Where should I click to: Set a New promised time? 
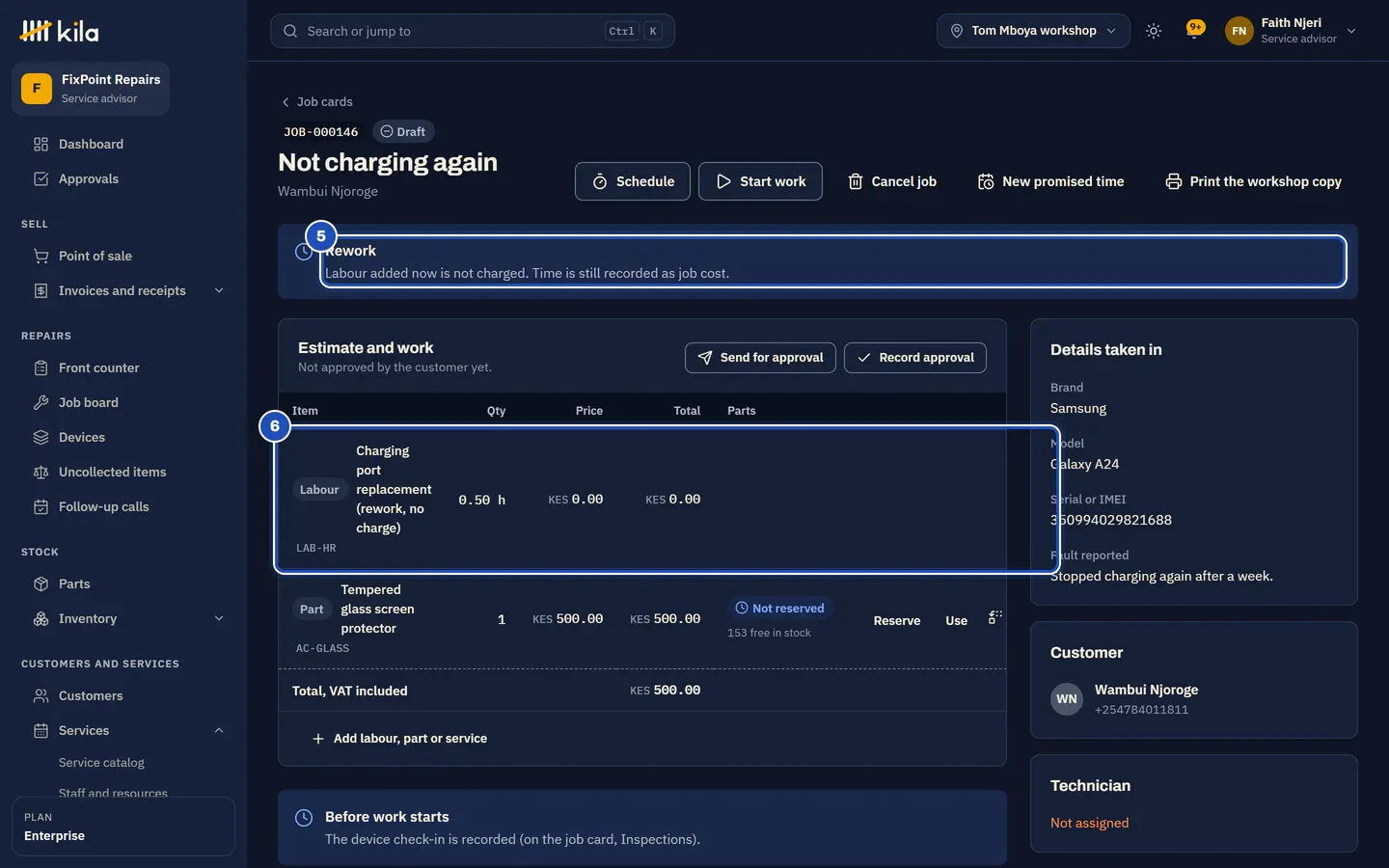tap(1050, 181)
